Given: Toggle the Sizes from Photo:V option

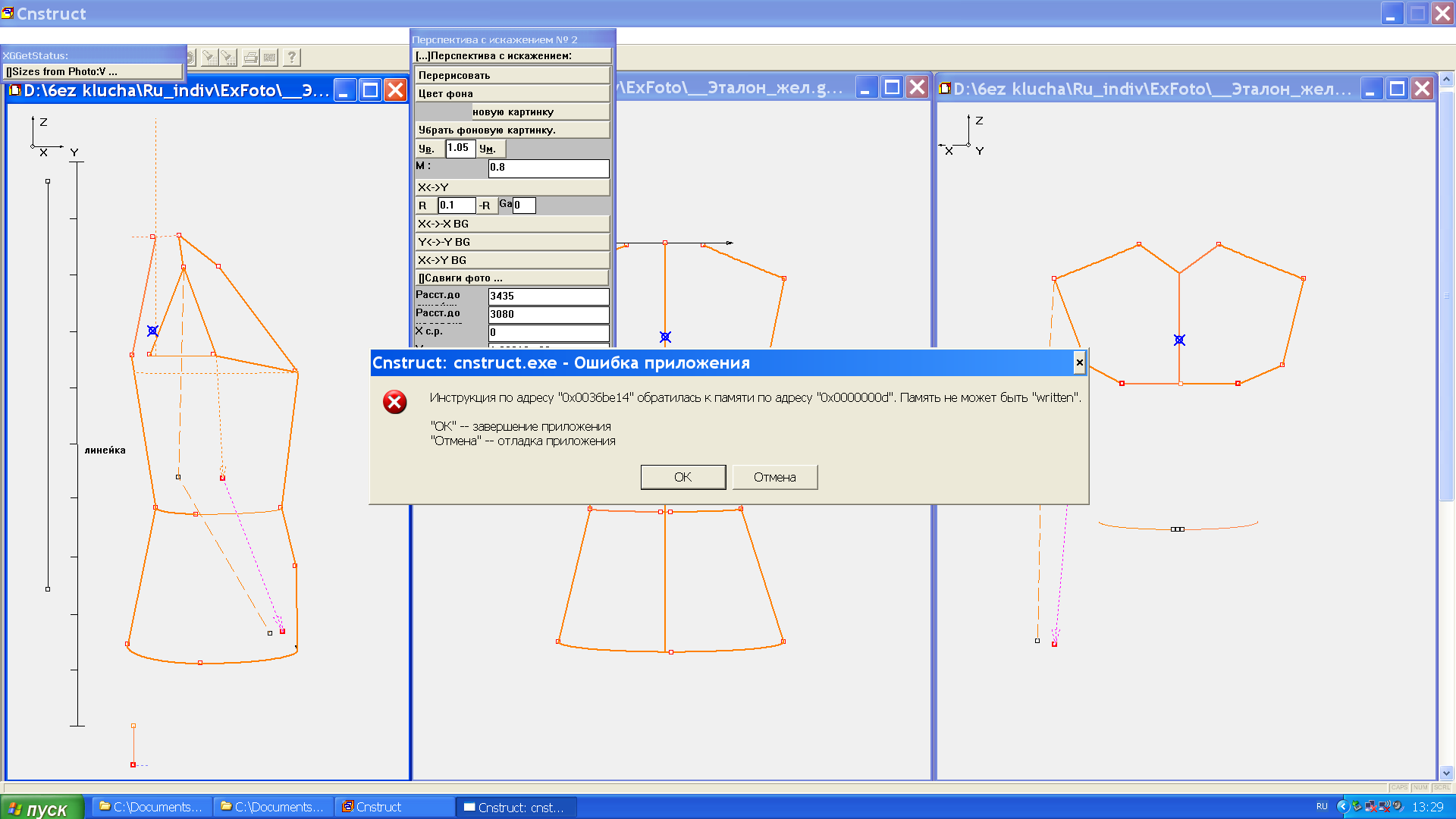Looking at the screenshot, I should click(93, 71).
